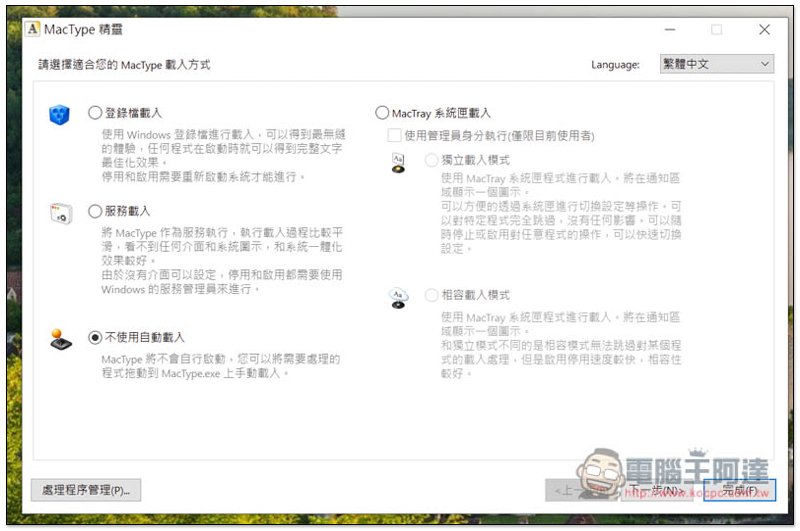Select the MacTray 系統匣載入 radio button
800x531 pixels.
click(x=382, y=113)
